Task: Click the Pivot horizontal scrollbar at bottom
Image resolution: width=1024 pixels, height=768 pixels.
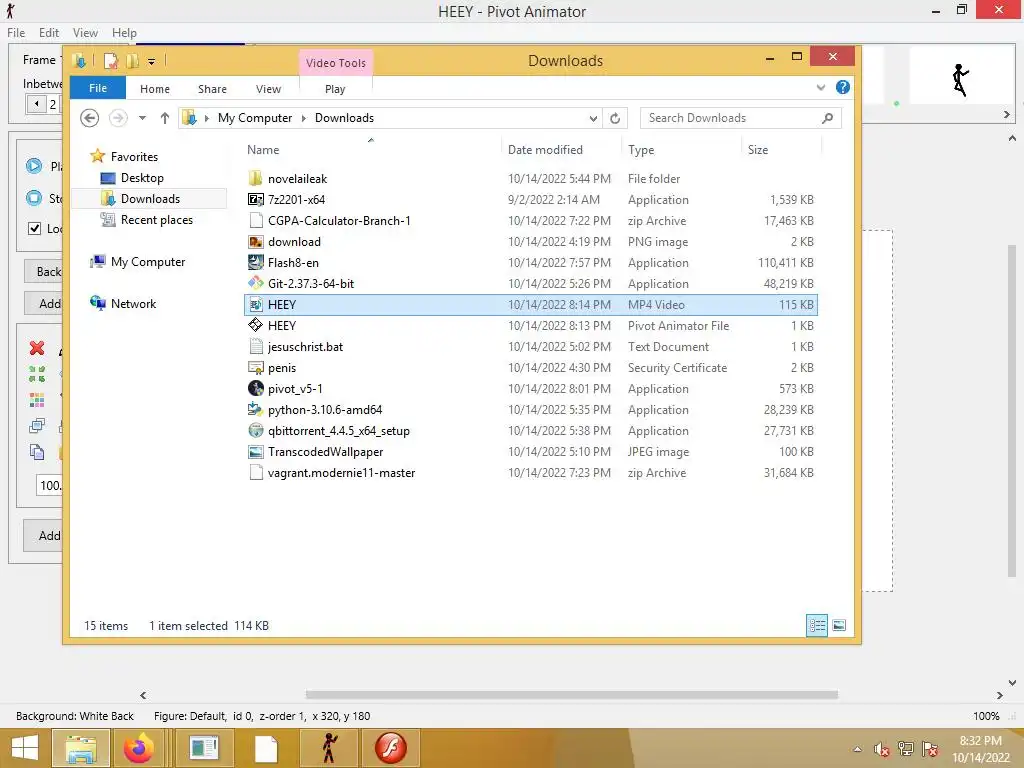Action: [x=571, y=695]
